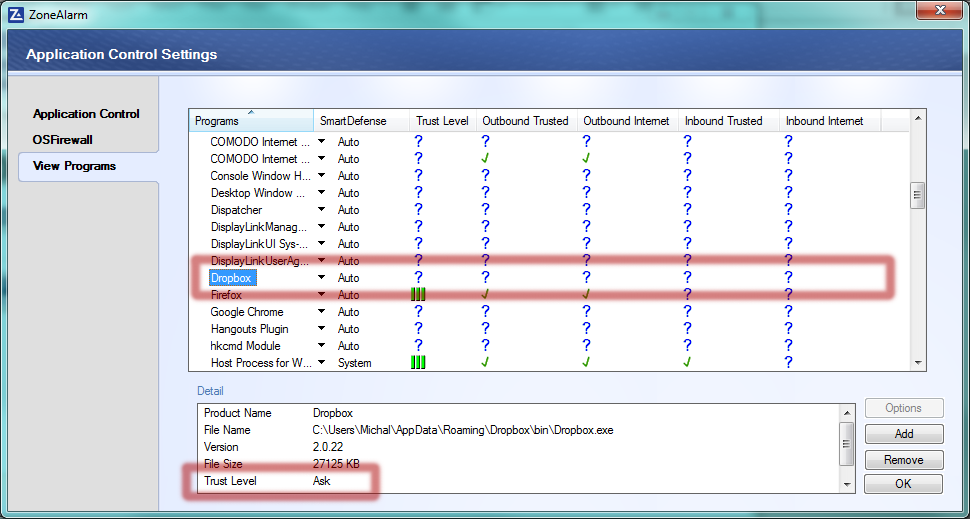970x519 pixels.
Task: Click Host Process Inbound Internet question mark
Action: tap(788, 362)
